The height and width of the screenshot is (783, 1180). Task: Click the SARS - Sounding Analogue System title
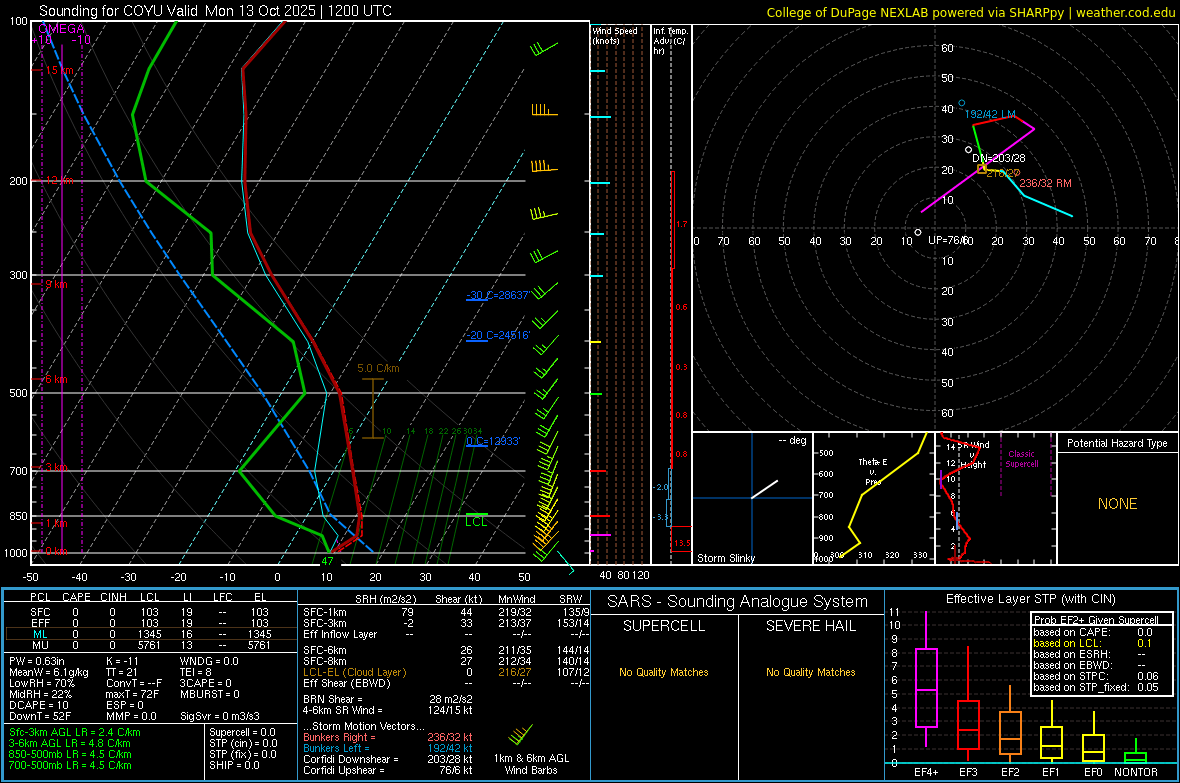pyautogui.click(x=738, y=602)
